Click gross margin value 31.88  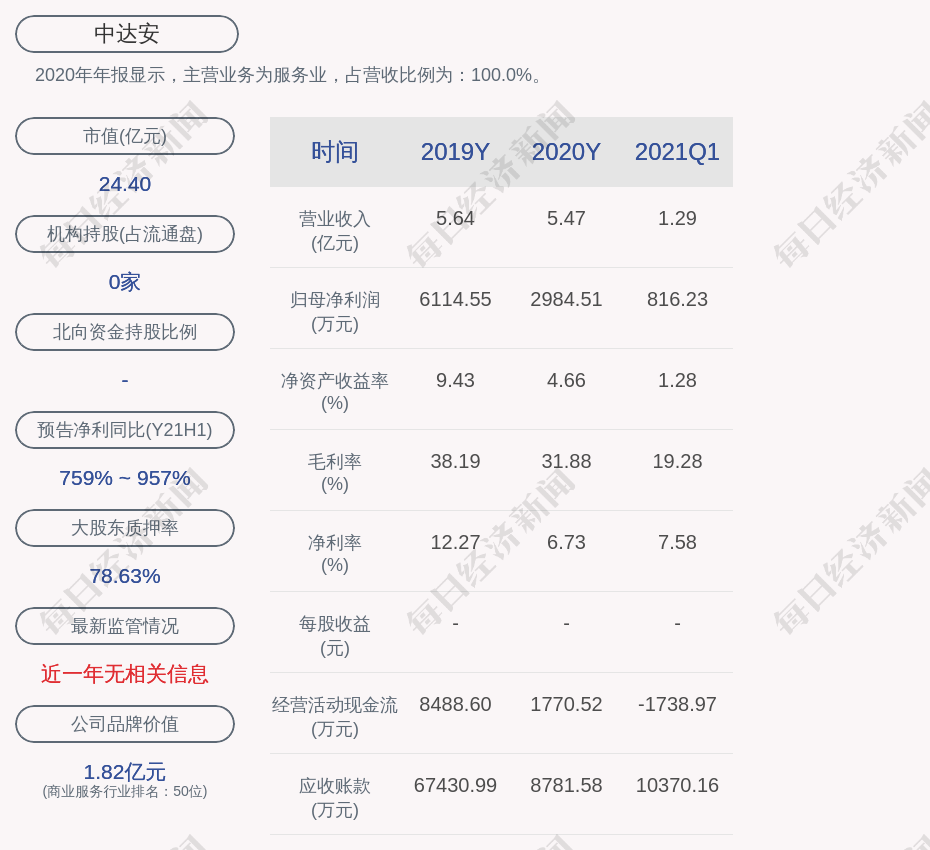point(566,461)
